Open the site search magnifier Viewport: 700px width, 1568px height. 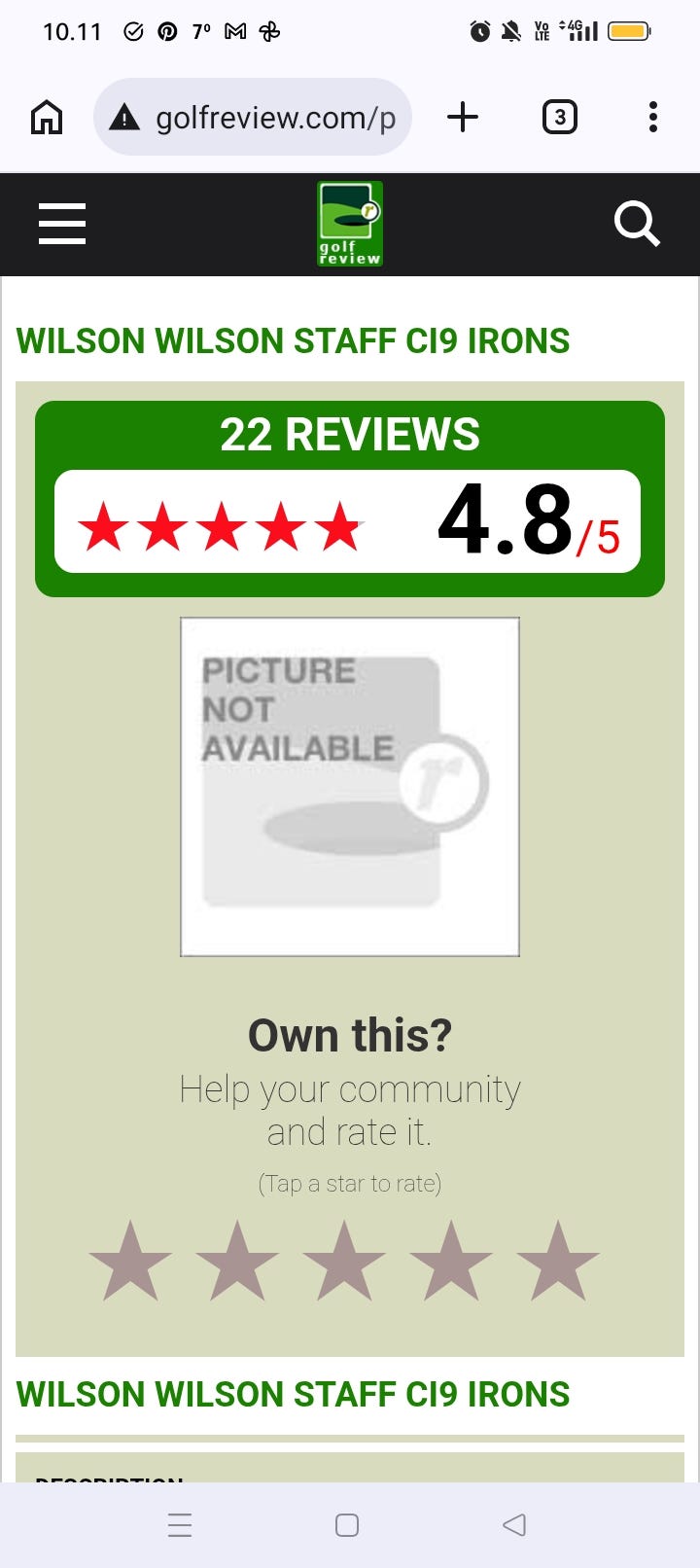click(x=638, y=224)
